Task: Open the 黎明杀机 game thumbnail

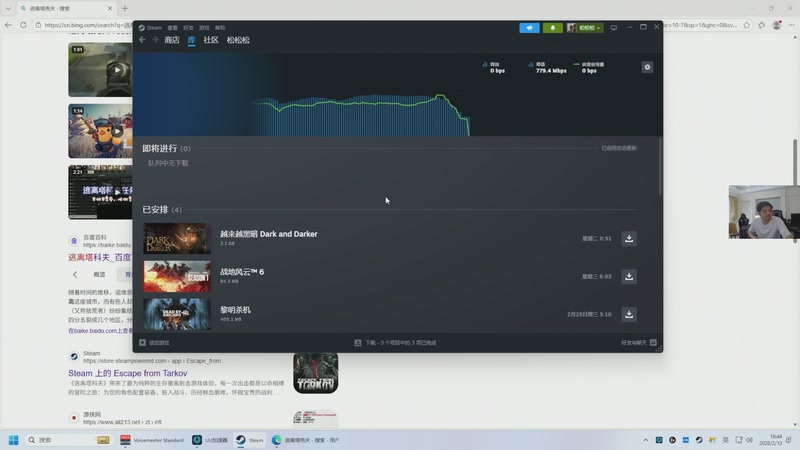Action: click(177, 314)
